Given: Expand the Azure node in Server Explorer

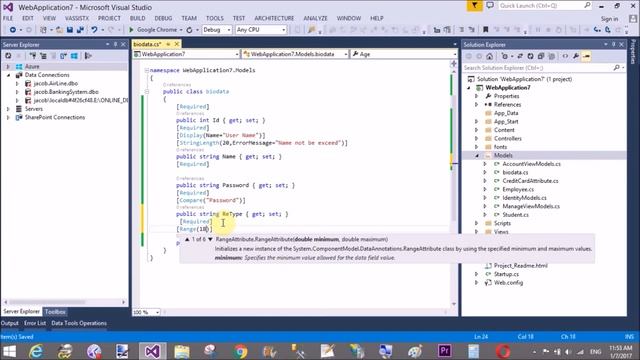Looking at the screenshot, I should 8,67.
